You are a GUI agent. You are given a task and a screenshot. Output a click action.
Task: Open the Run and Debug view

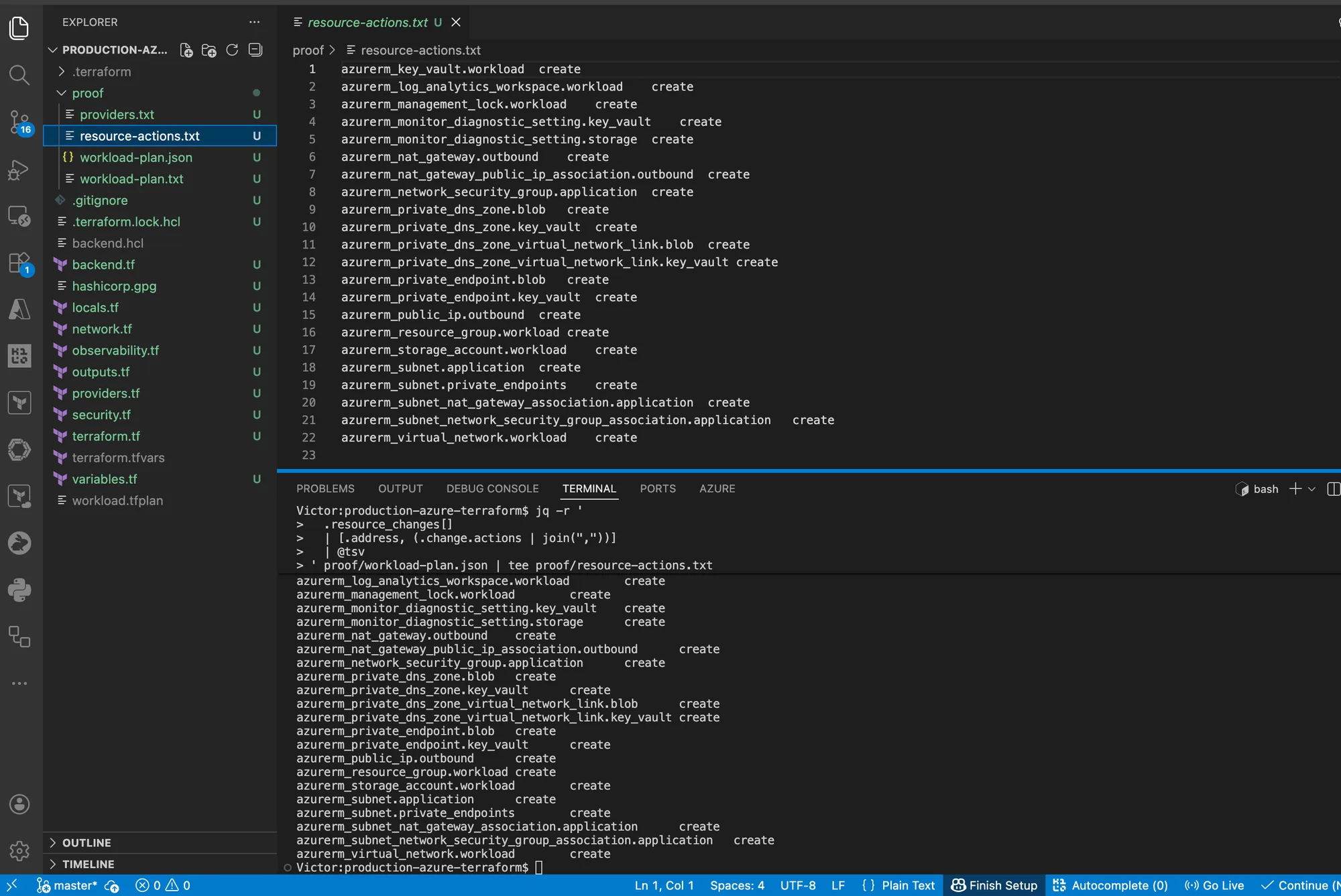19,170
